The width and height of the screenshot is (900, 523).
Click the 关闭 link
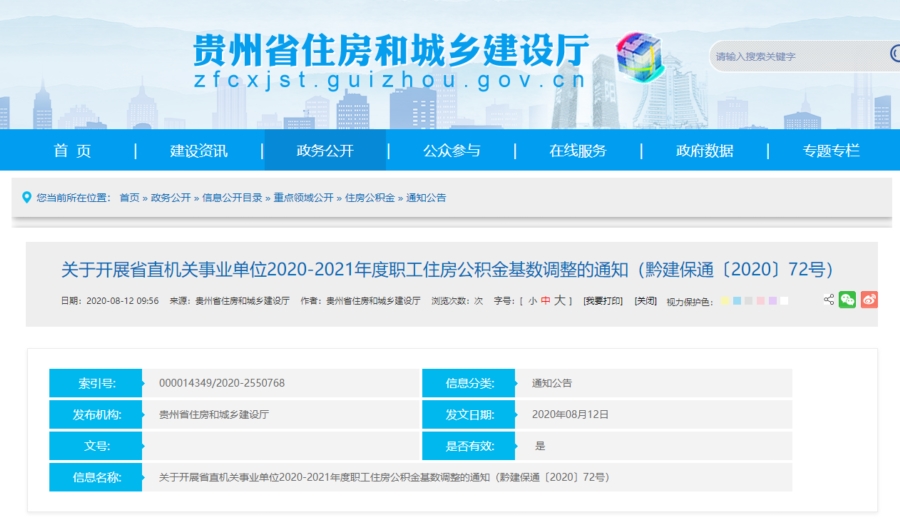(x=645, y=301)
